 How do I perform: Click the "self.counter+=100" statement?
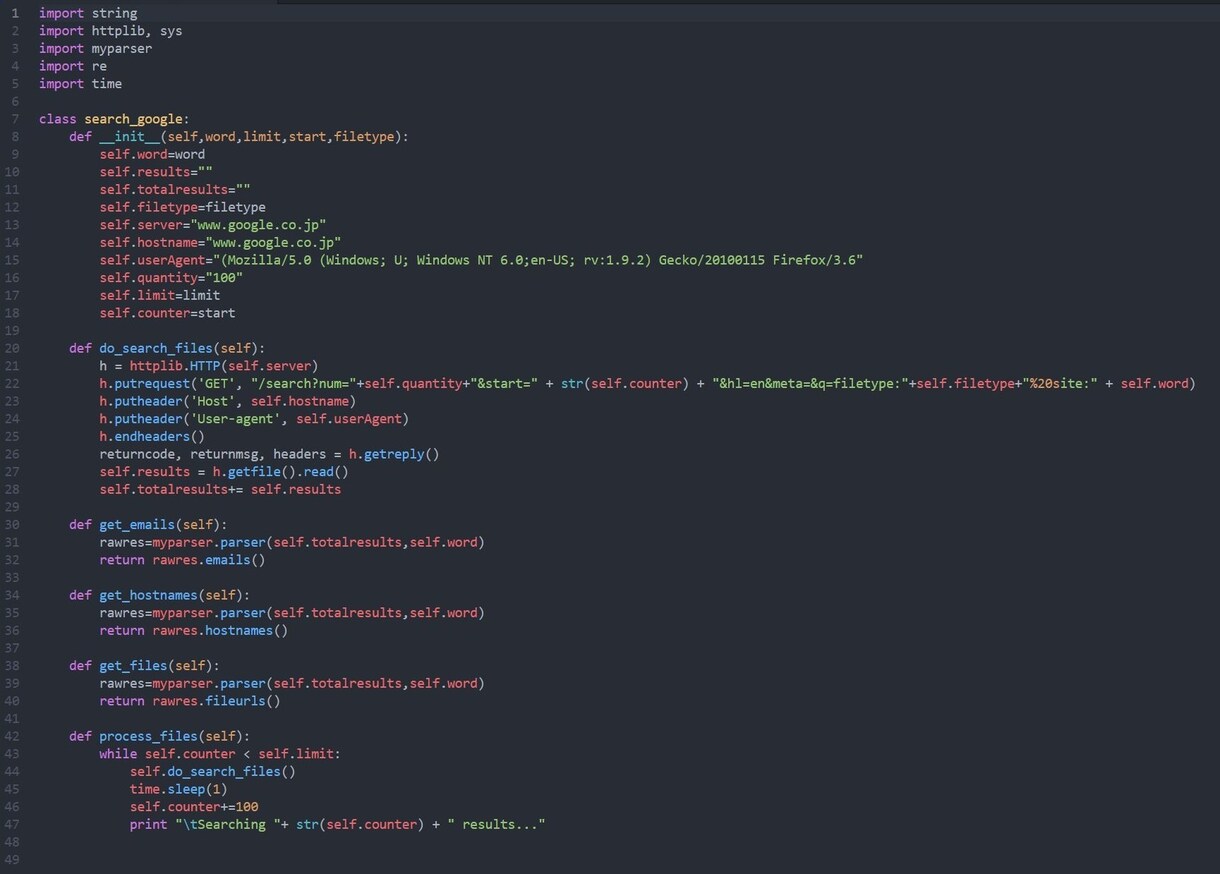pos(194,807)
